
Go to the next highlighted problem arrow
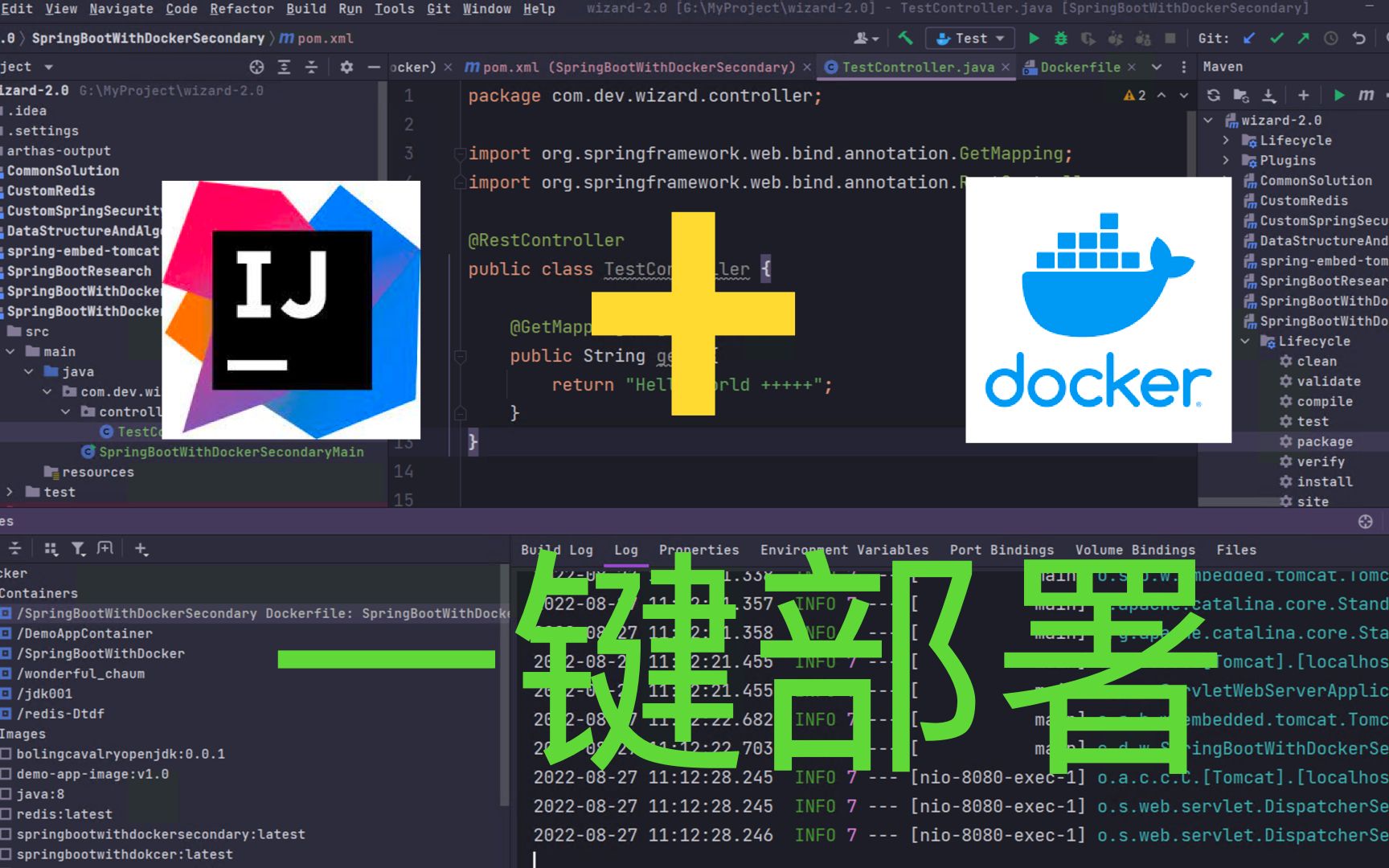click(x=1183, y=95)
